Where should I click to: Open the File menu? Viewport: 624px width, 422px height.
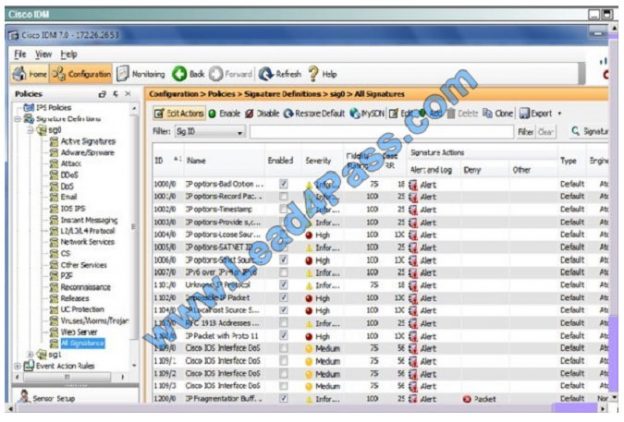pyautogui.click(x=20, y=53)
